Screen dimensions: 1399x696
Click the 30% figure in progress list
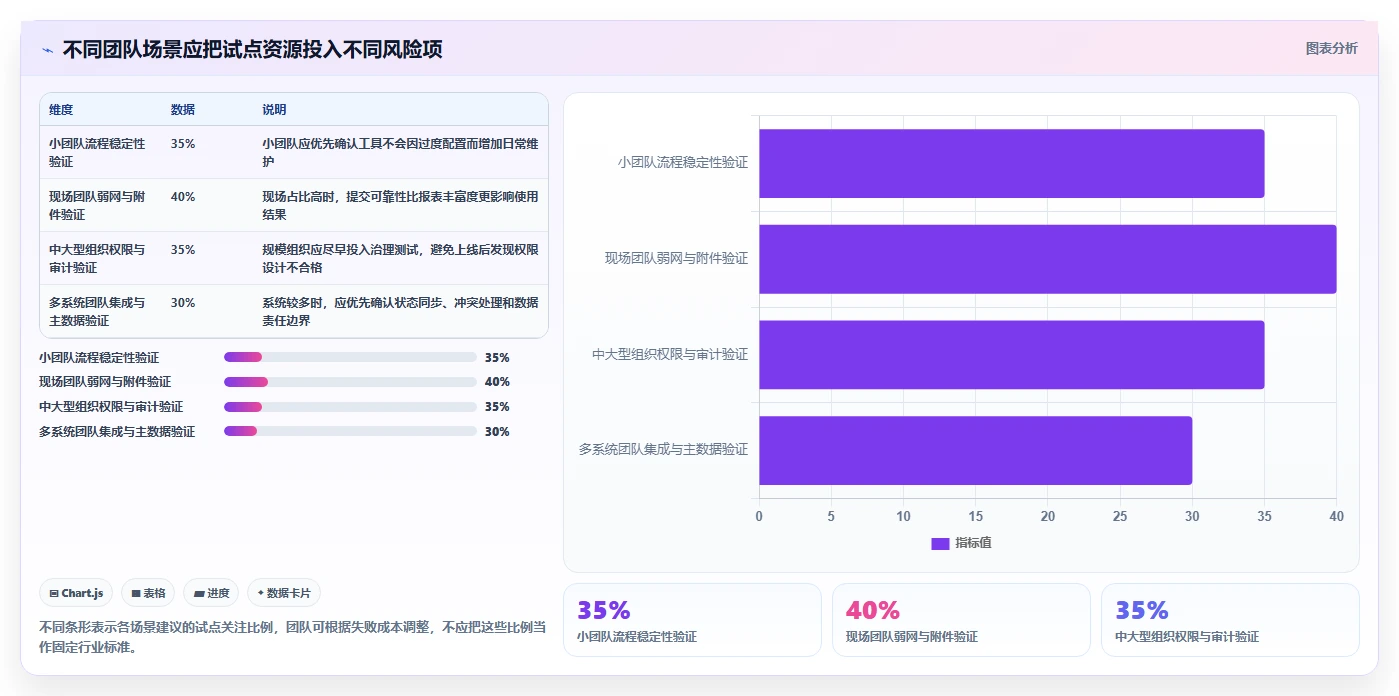click(497, 432)
